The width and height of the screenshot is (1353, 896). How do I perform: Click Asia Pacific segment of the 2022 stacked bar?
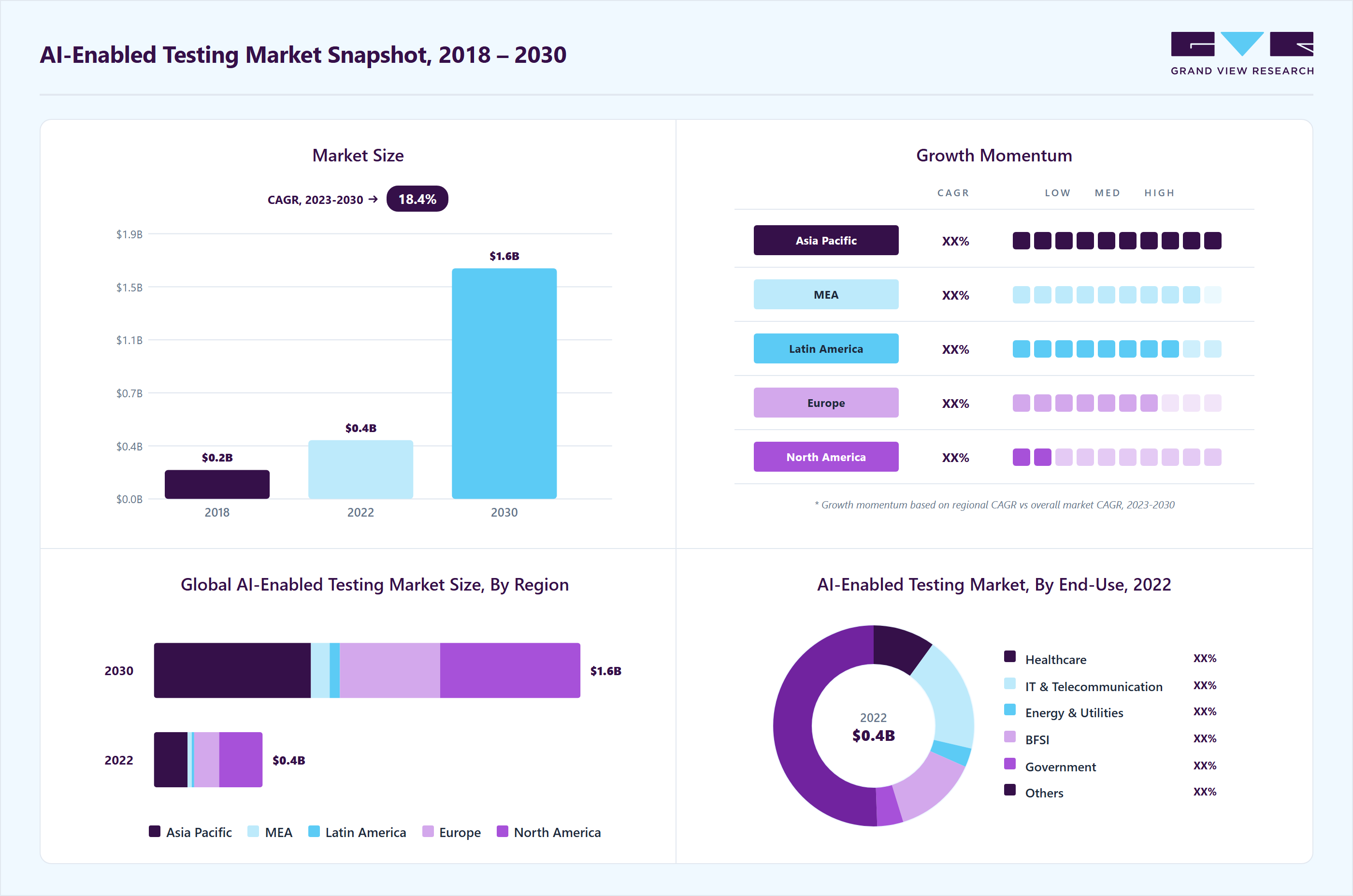[170, 759]
